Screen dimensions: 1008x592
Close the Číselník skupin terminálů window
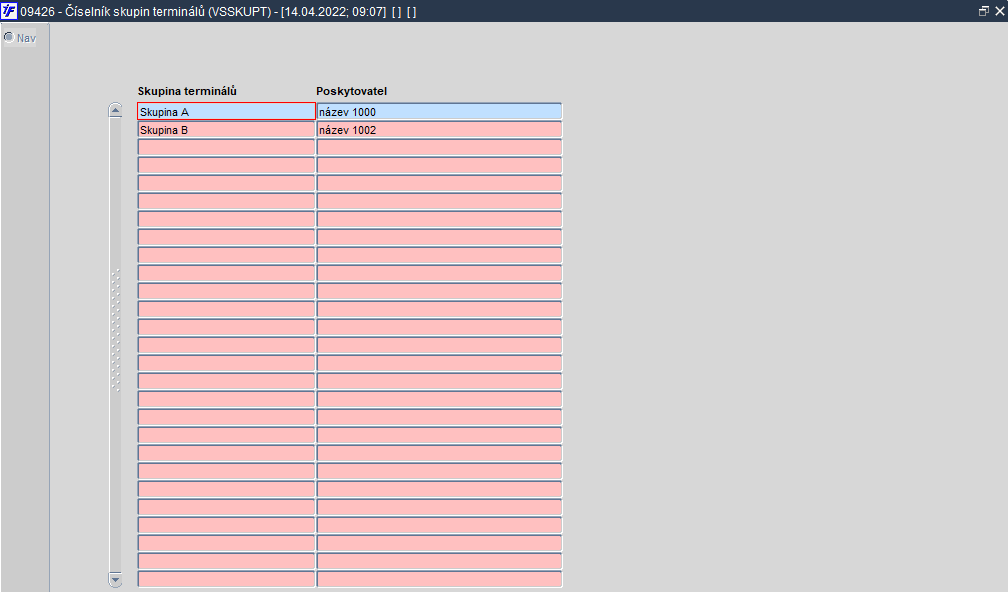tap(1000, 11)
